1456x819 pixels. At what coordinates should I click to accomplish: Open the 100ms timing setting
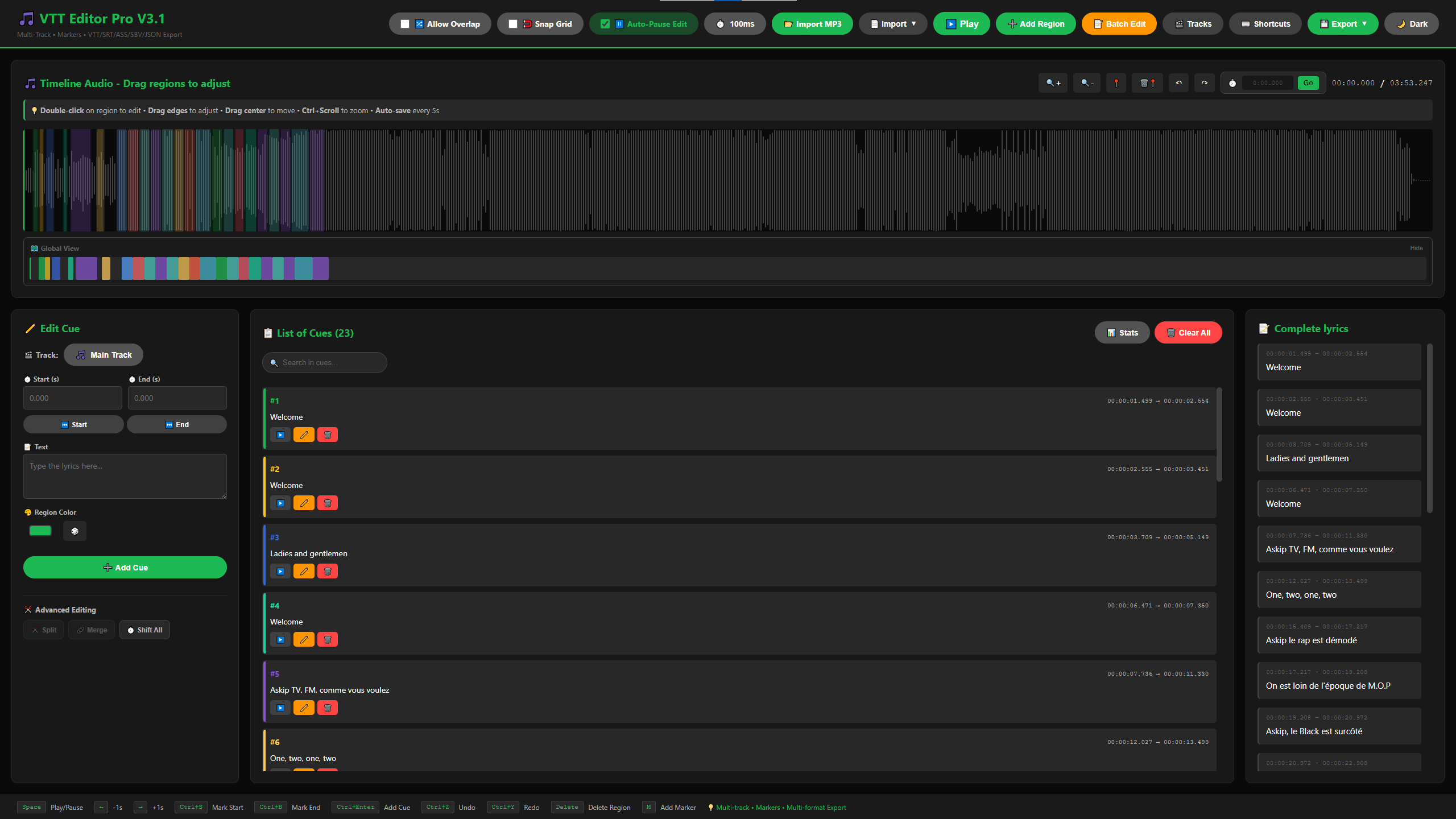[735, 24]
